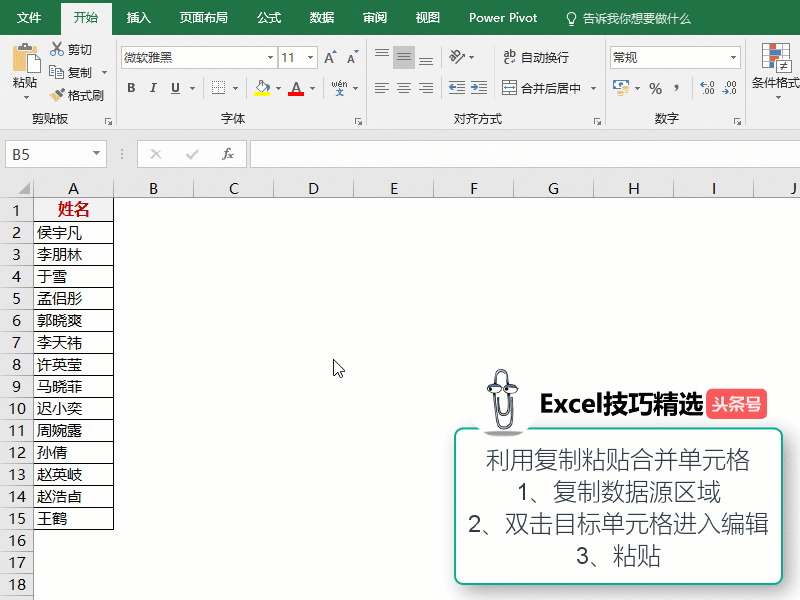Expand the fill color dropdown arrow

tap(279, 88)
